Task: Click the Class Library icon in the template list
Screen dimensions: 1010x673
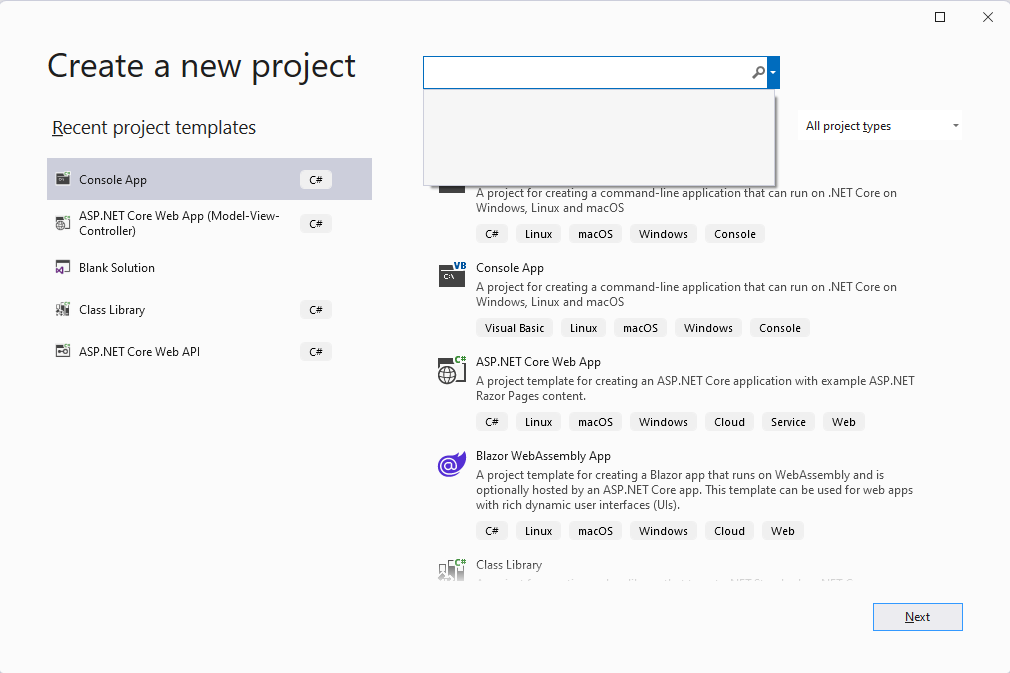Action: click(x=452, y=570)
